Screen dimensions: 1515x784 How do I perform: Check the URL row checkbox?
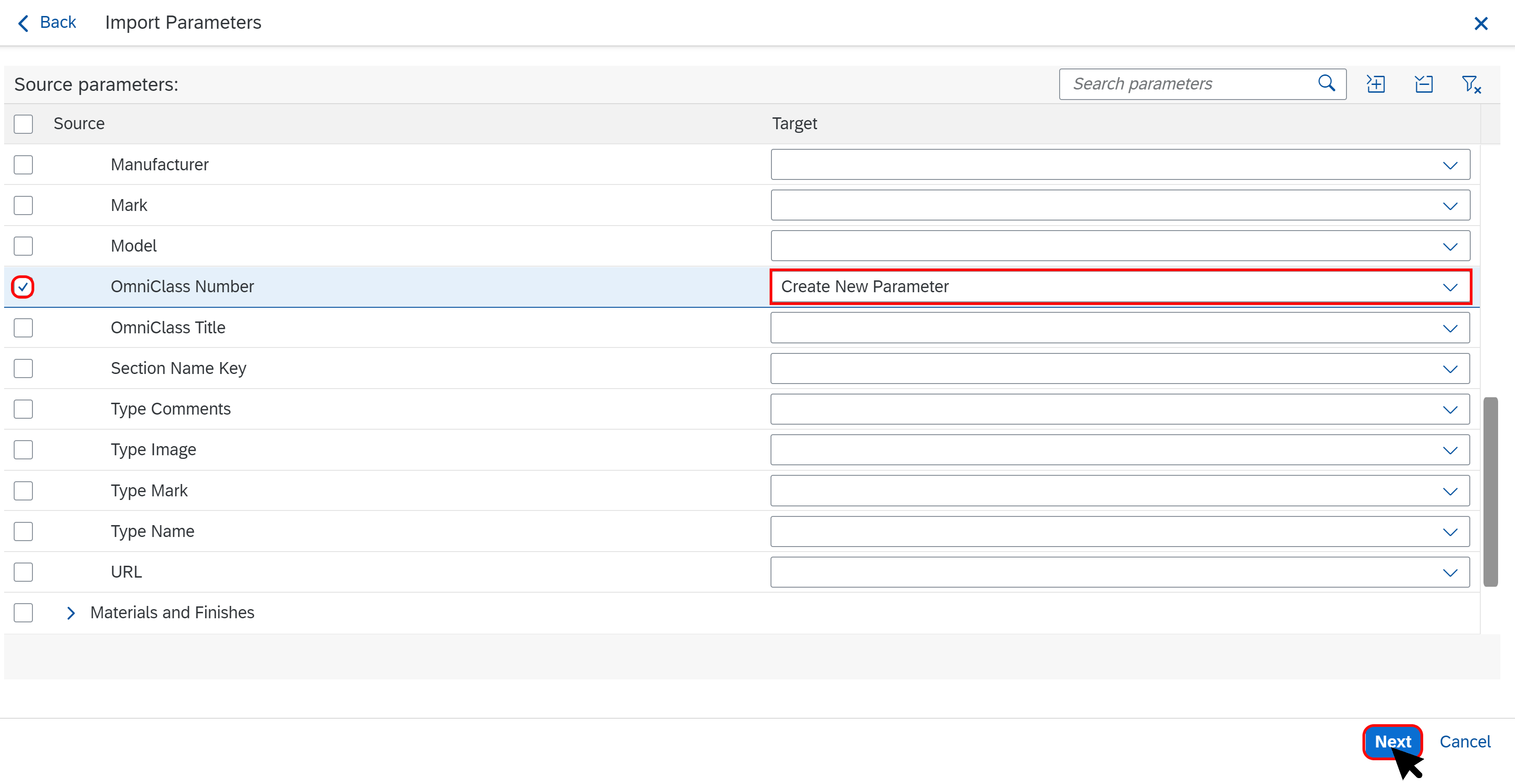pos(24,572)
